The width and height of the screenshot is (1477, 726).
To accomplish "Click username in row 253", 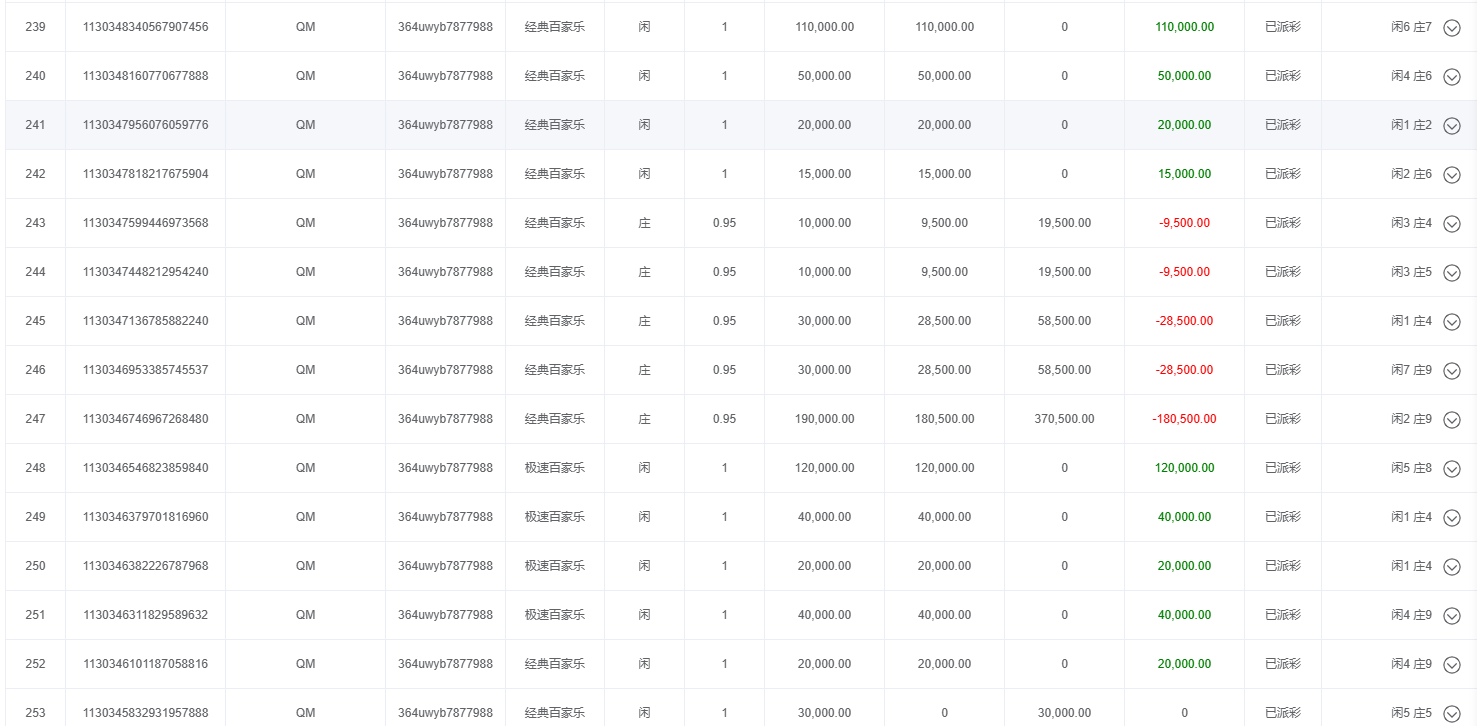I will (x=445, y=713).
